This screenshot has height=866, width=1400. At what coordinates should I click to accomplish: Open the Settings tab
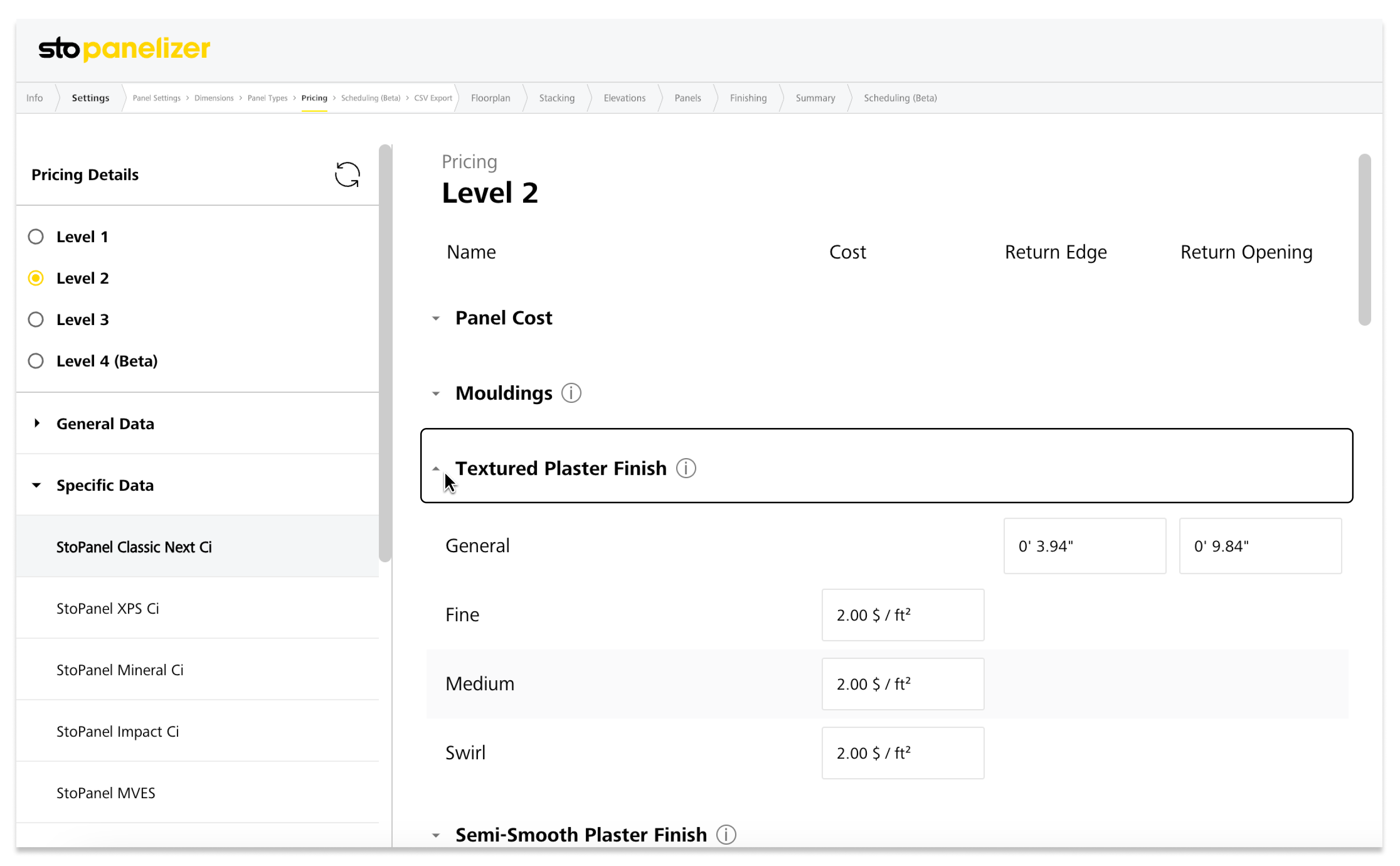pos(90,98)
